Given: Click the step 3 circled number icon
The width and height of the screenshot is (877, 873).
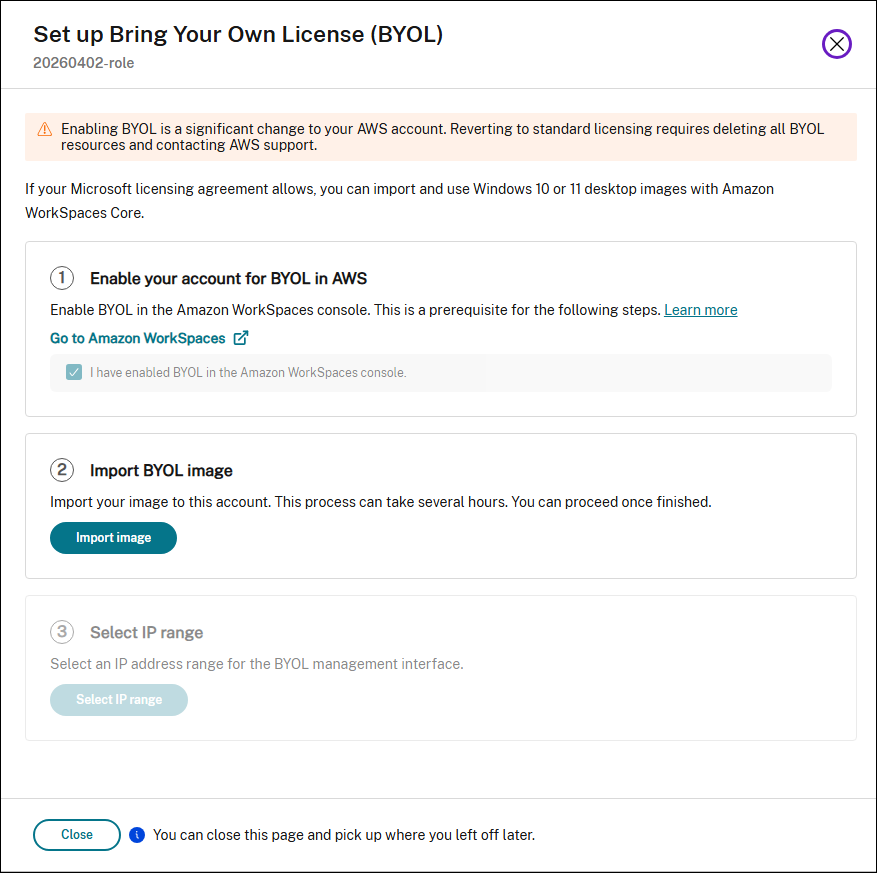Looking at the screenshot, I should pyautogui.click(x=62, y=632).
